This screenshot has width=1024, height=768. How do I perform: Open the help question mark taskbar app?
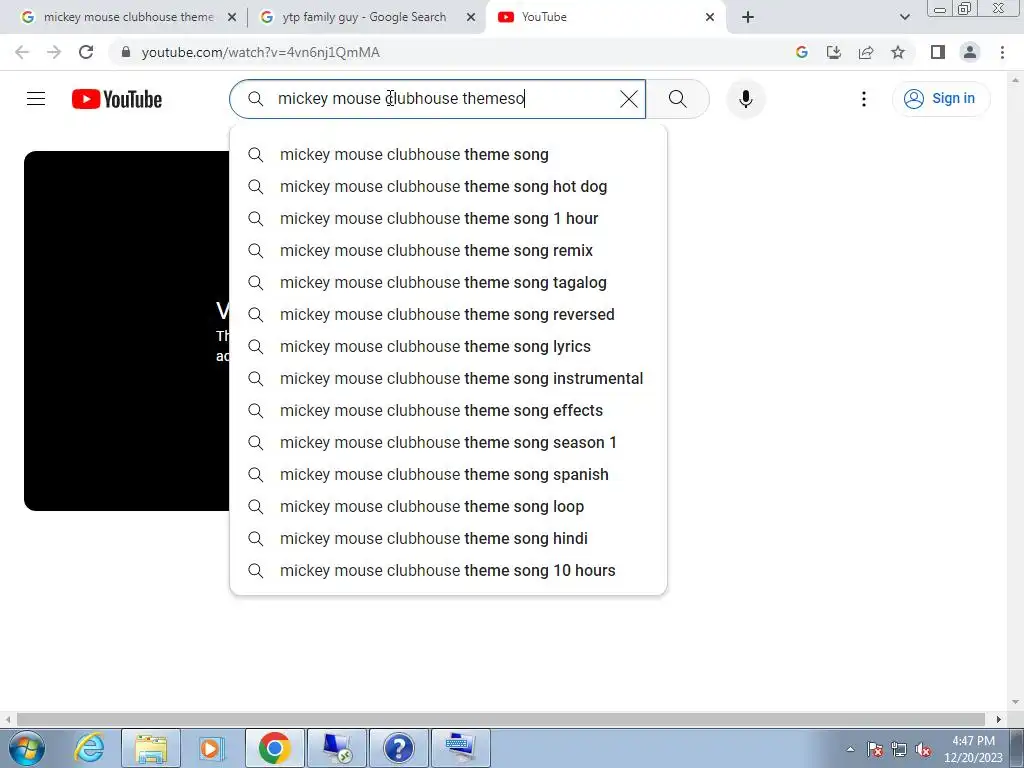pyautogui.click(x=398, y=748)
